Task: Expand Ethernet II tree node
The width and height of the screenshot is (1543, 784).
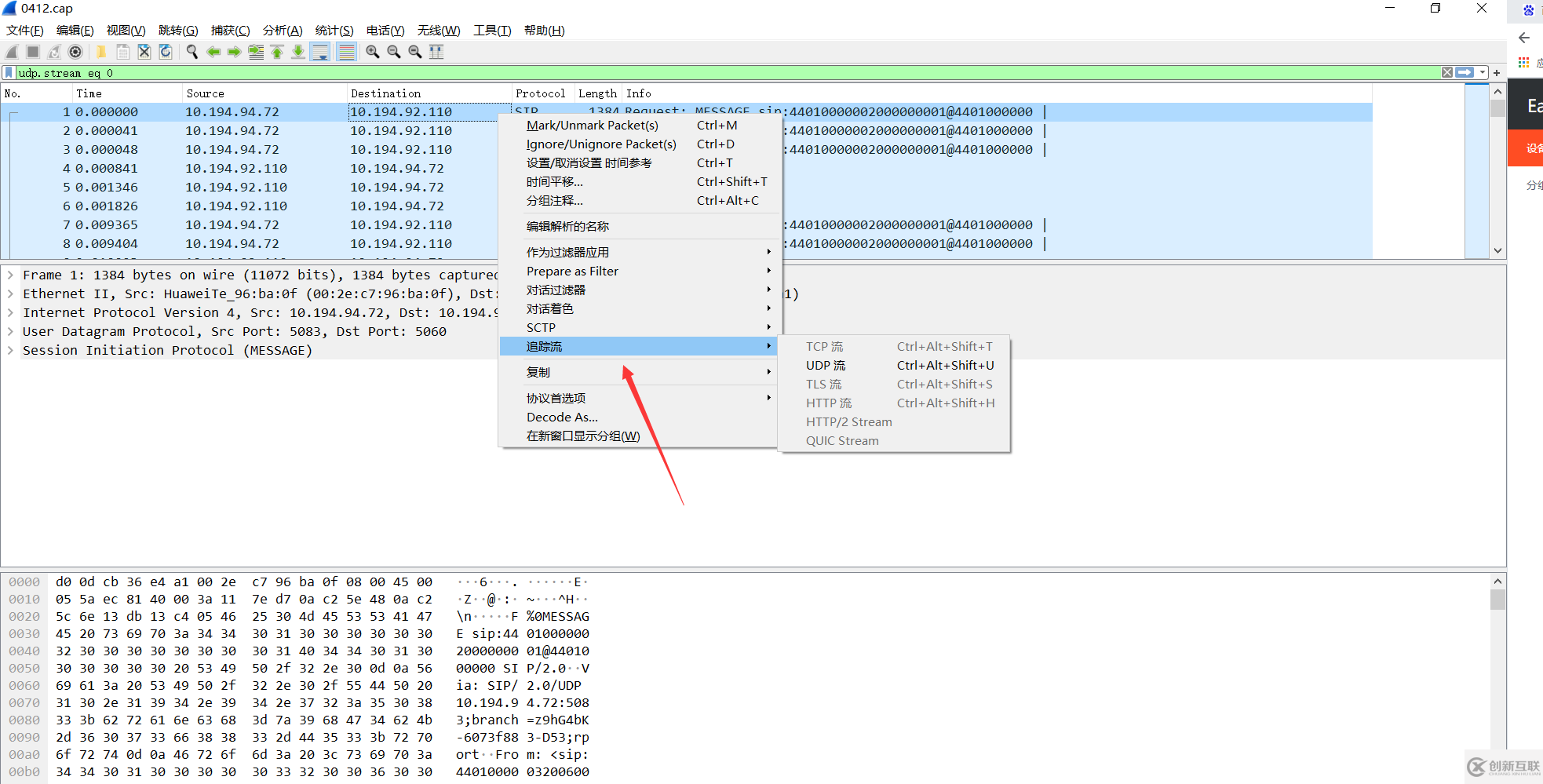Action: point(10,294)
